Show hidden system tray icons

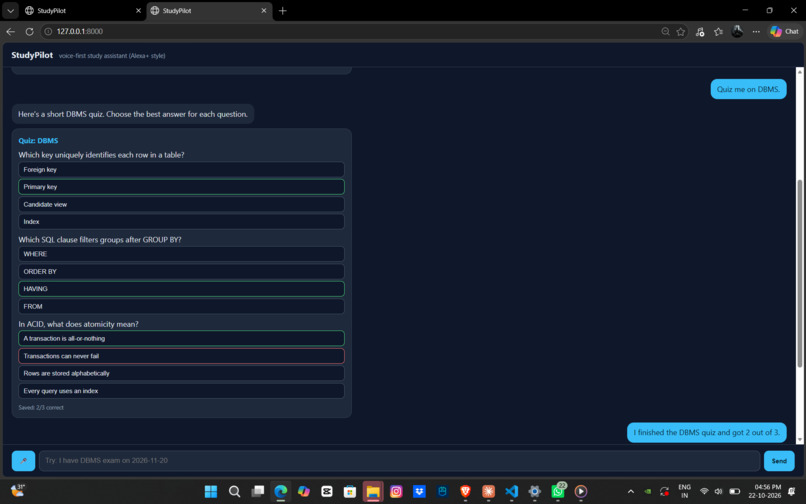point(631,491)
